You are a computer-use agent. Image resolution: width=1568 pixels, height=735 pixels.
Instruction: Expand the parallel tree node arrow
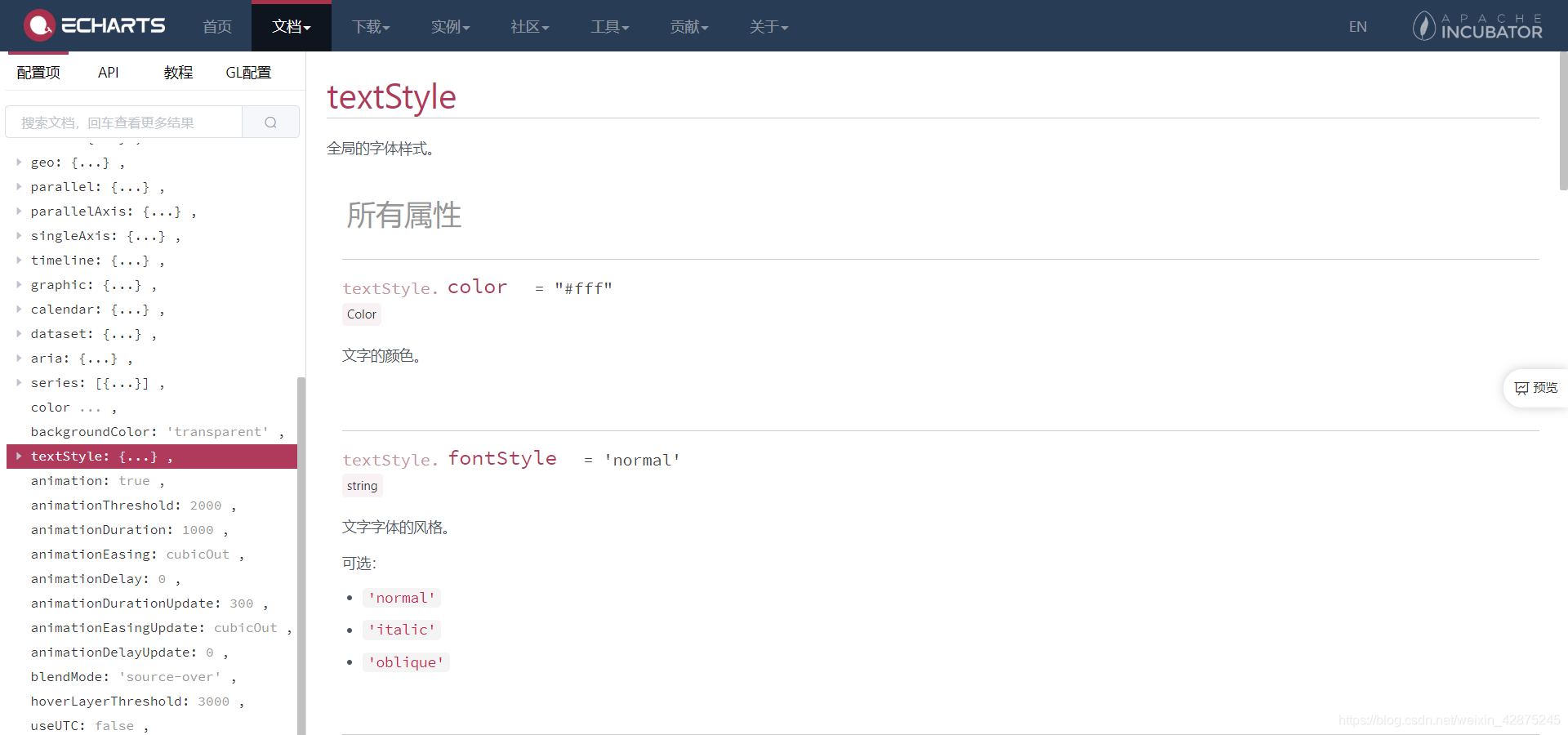pyautogui.click(x=19, y=187)
